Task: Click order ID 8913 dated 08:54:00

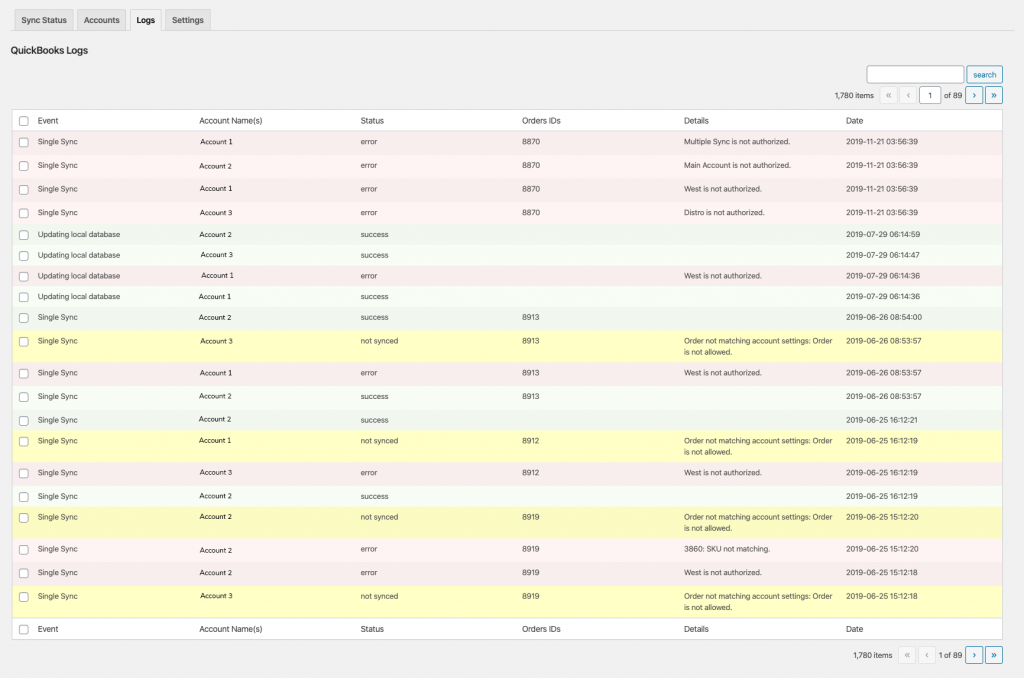Action: pyautogui.click(x=530, y=317)
